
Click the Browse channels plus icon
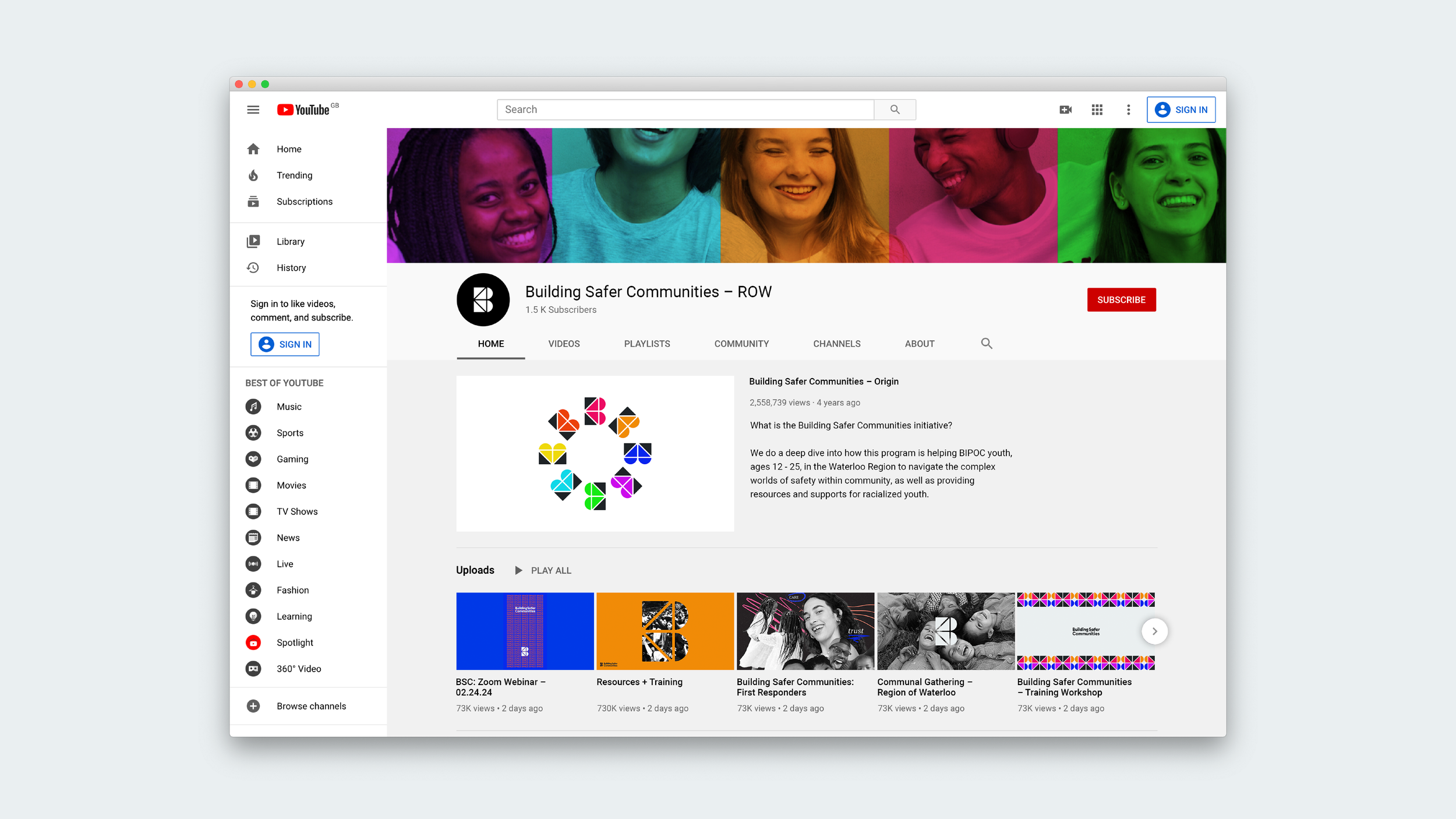[253, 706]
